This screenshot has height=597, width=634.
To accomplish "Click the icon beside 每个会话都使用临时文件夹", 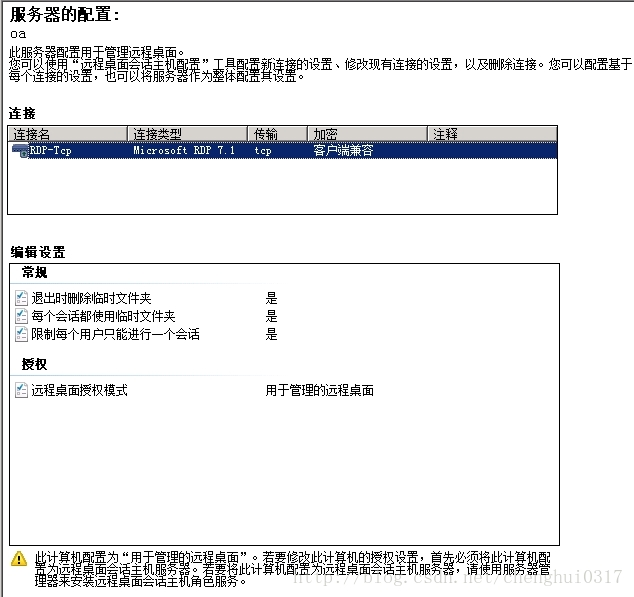I will [21, 316].
